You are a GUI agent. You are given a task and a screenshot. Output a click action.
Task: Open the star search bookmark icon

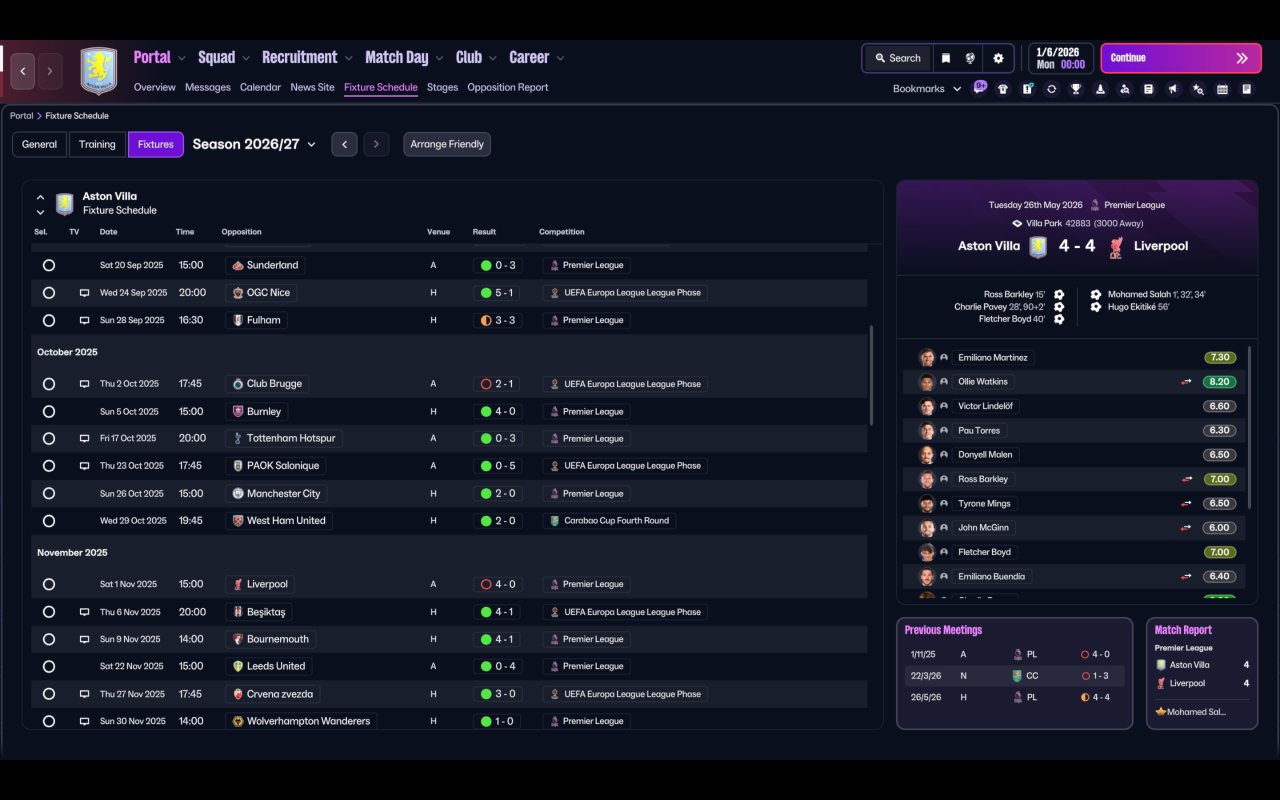[x=1198, y=89]
